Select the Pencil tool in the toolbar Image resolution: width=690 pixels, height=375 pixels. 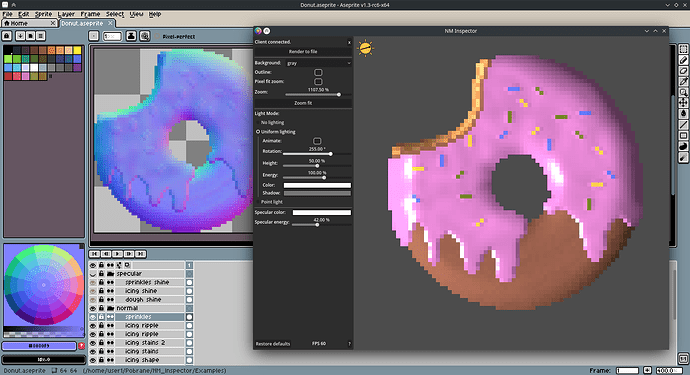tap(683, 60)
